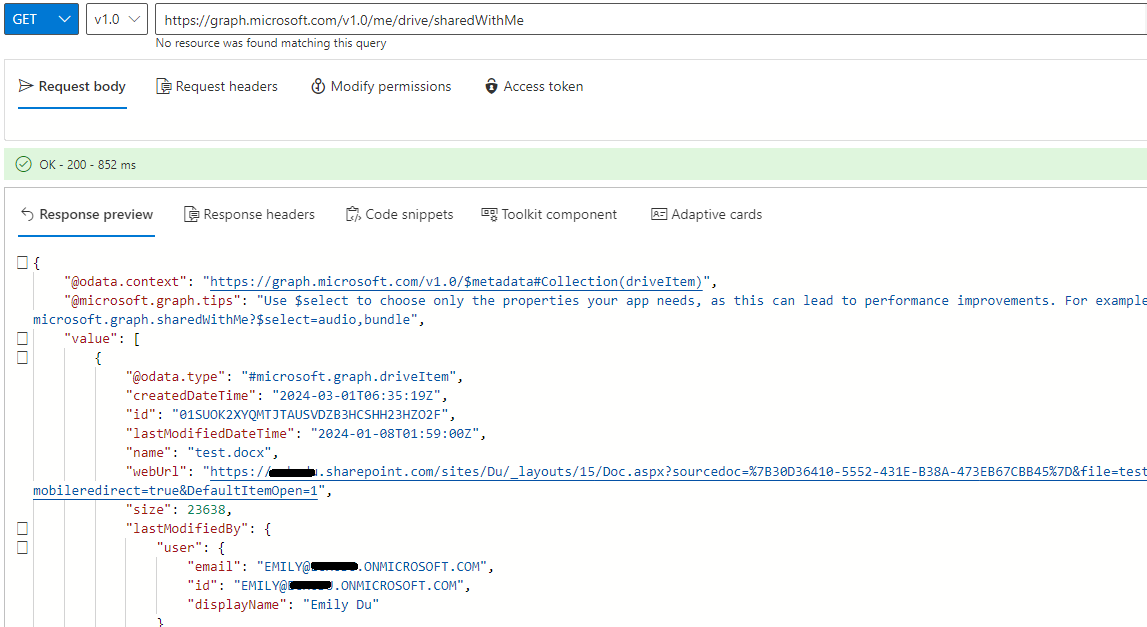Select the Request headers tab
Screen dimensions: 1147x627
click(217, 86)
